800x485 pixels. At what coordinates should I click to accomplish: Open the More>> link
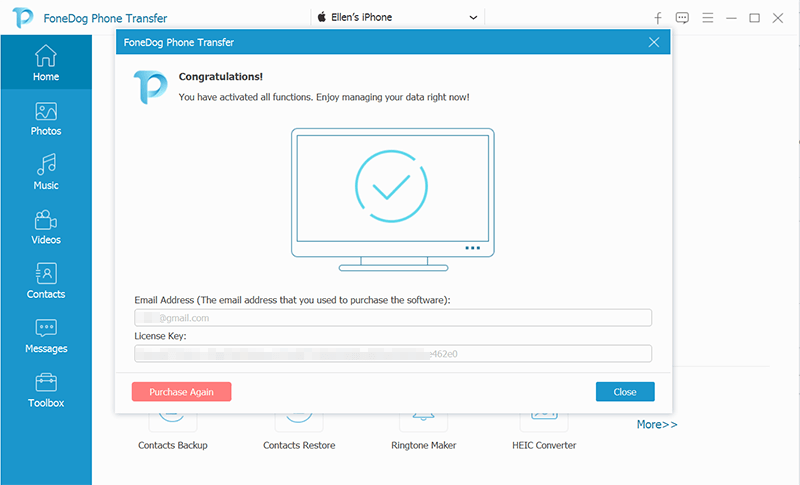(x=657, y=424)
